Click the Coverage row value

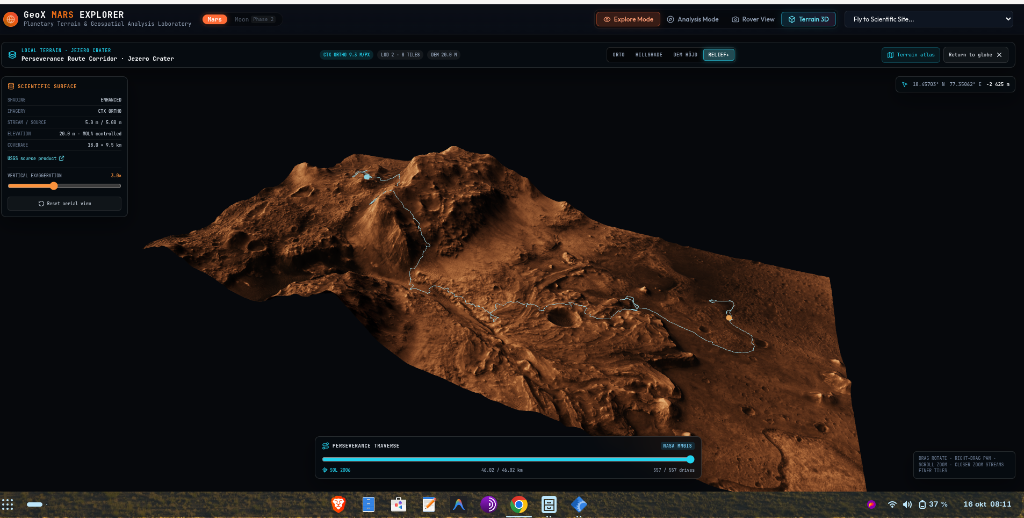pos(104,145)
